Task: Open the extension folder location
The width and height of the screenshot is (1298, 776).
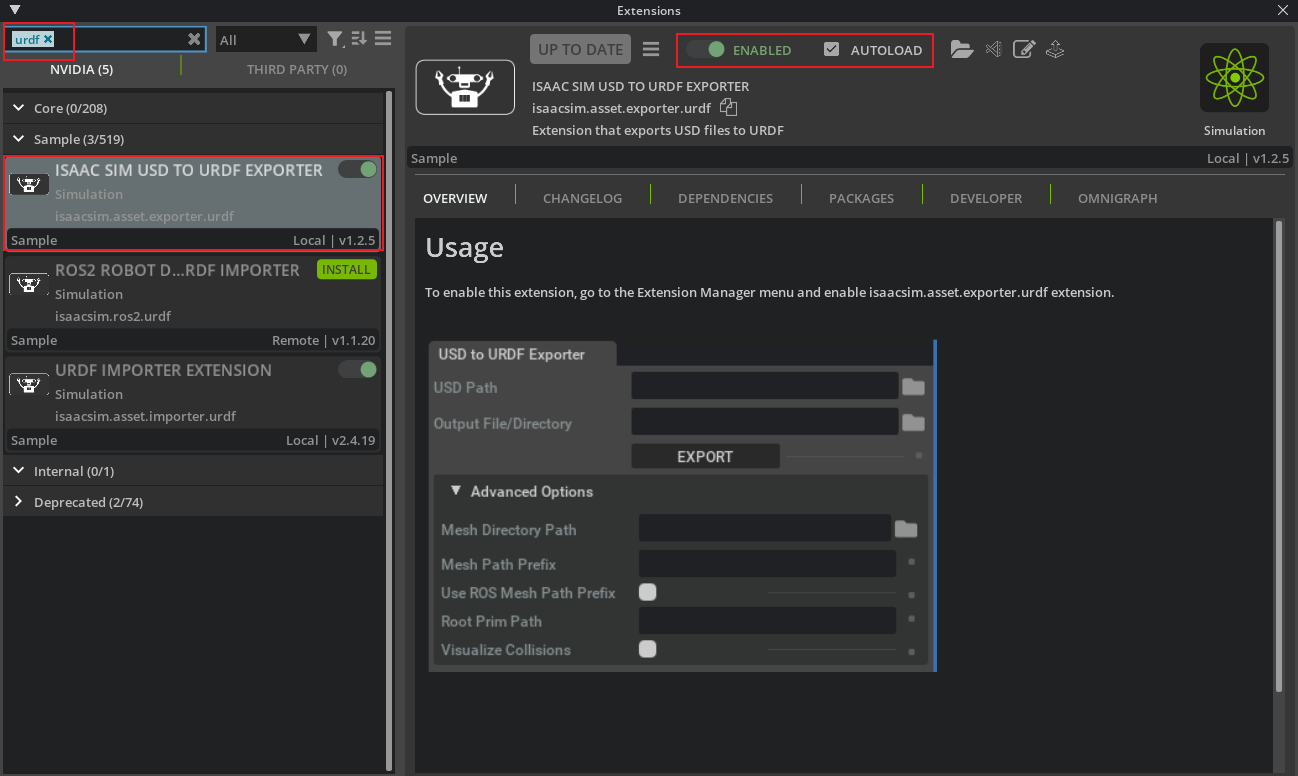Action: pyautogui.click(x=962, y=49)
